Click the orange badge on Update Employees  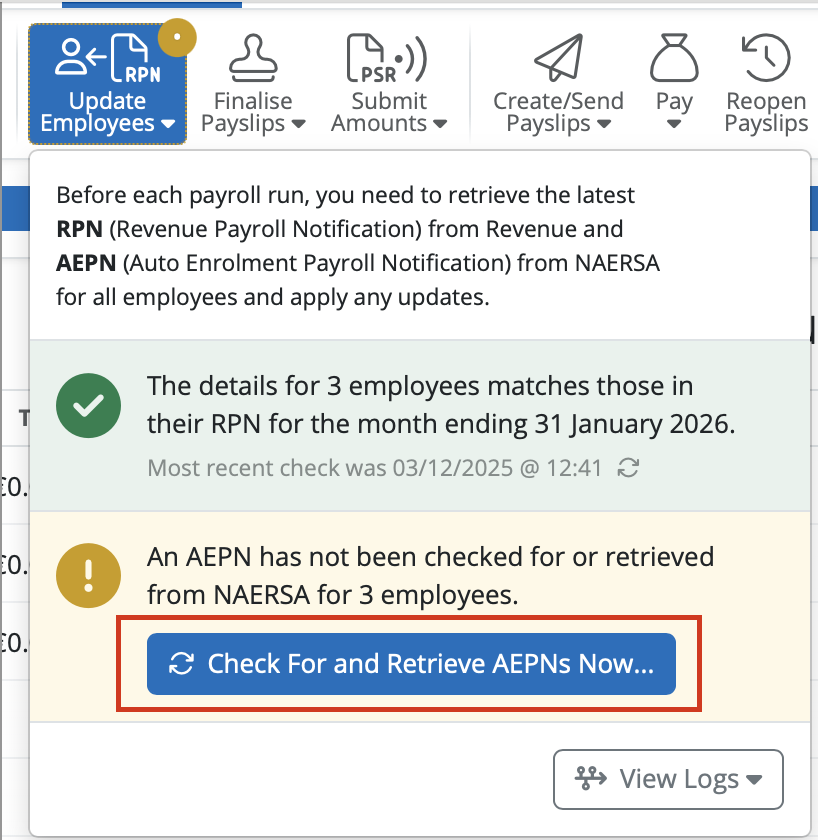coord(177,38)
